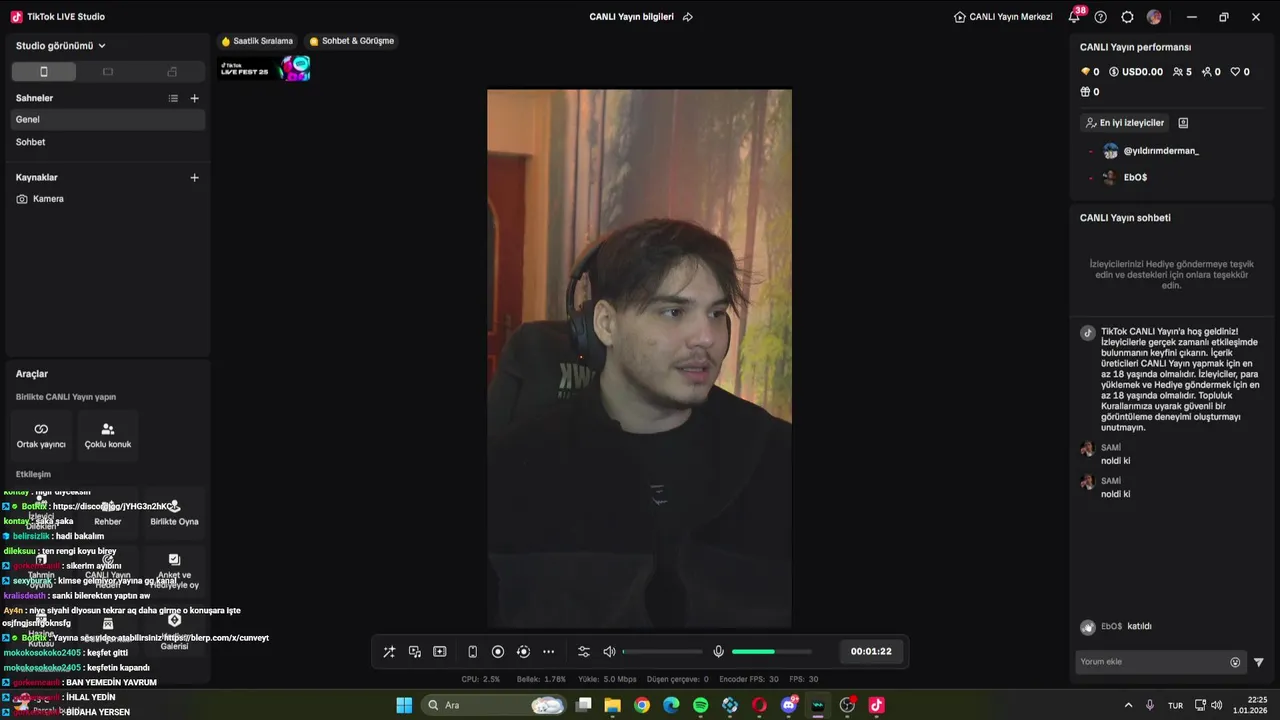Adjust the speaker volume slider
The width and height of the screenshot is (1280, 720).
pos(662,652)
